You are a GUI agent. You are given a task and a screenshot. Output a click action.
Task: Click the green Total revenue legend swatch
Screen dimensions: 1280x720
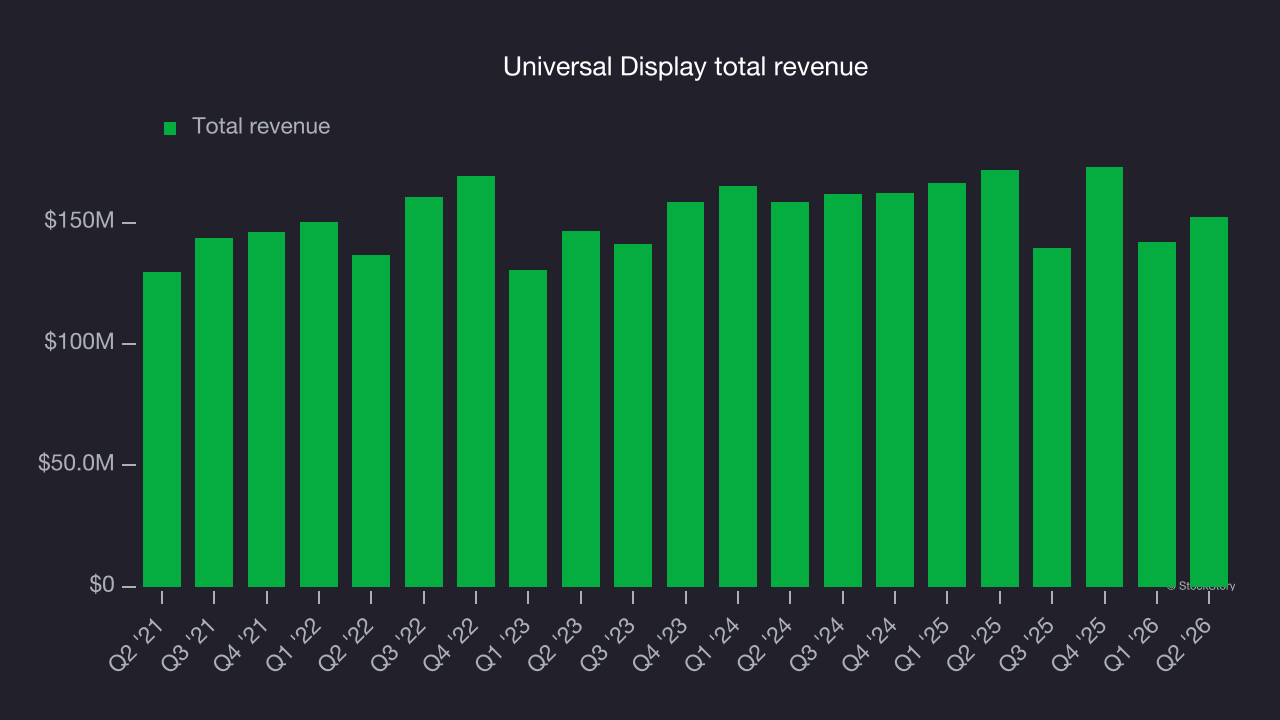170,128
